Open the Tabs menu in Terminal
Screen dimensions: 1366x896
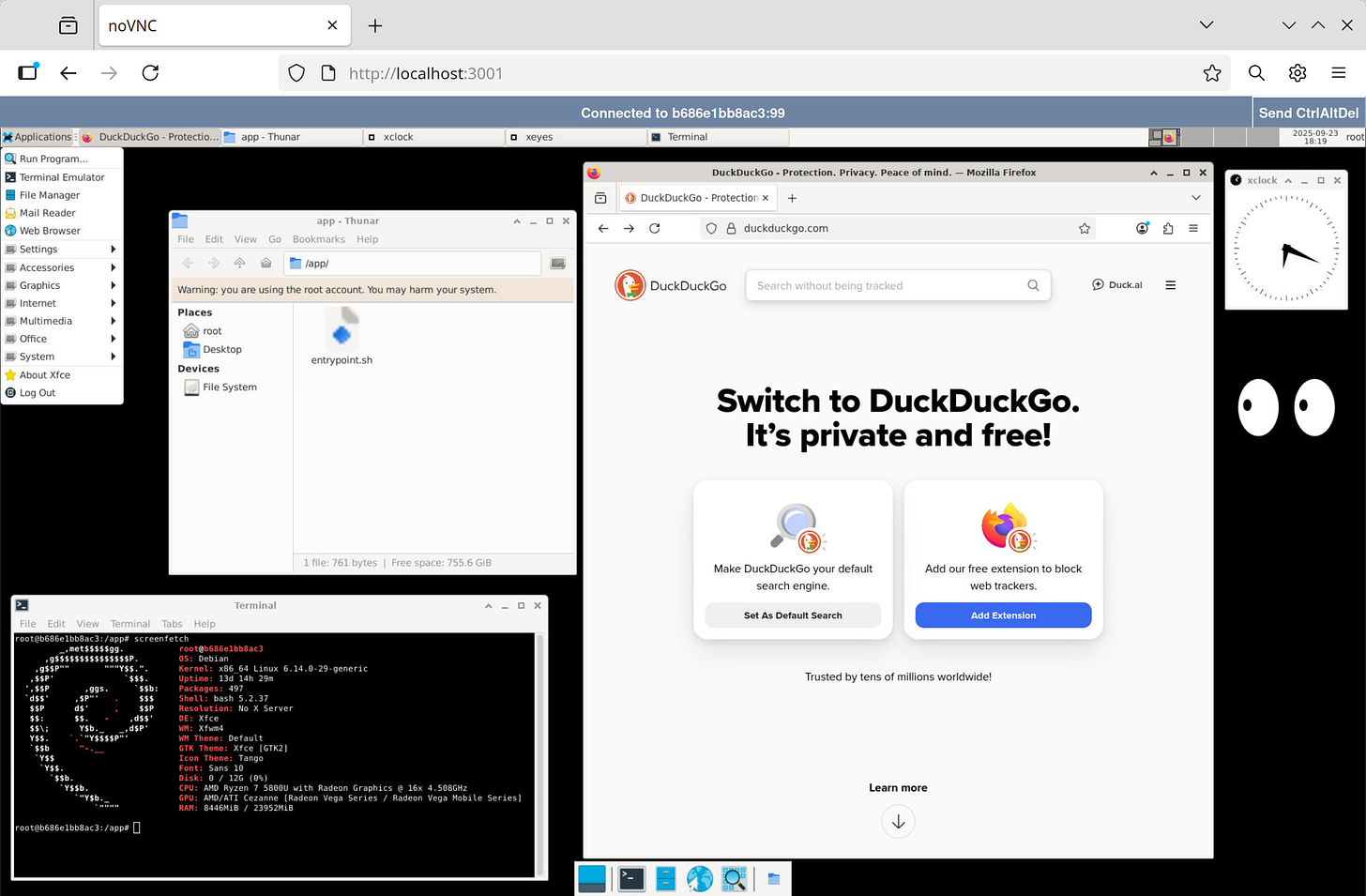pyautogui.click(x=172, y=624)
